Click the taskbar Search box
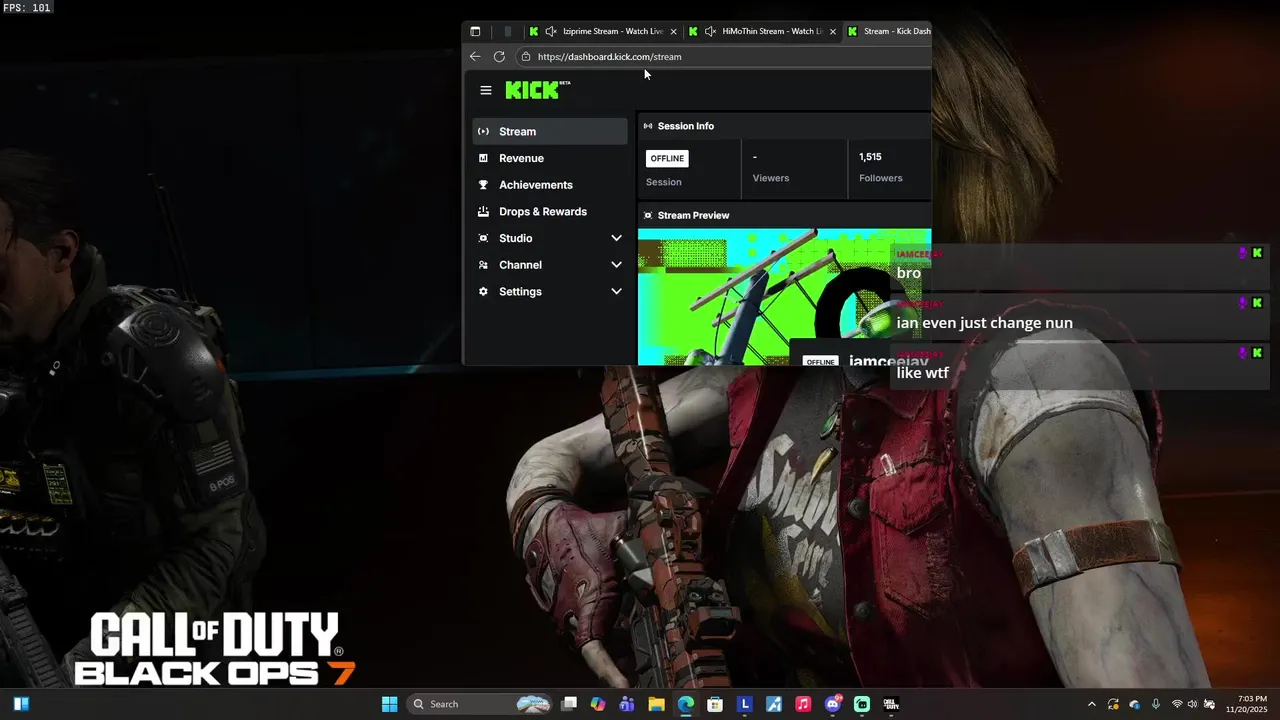 pos(481,704)
